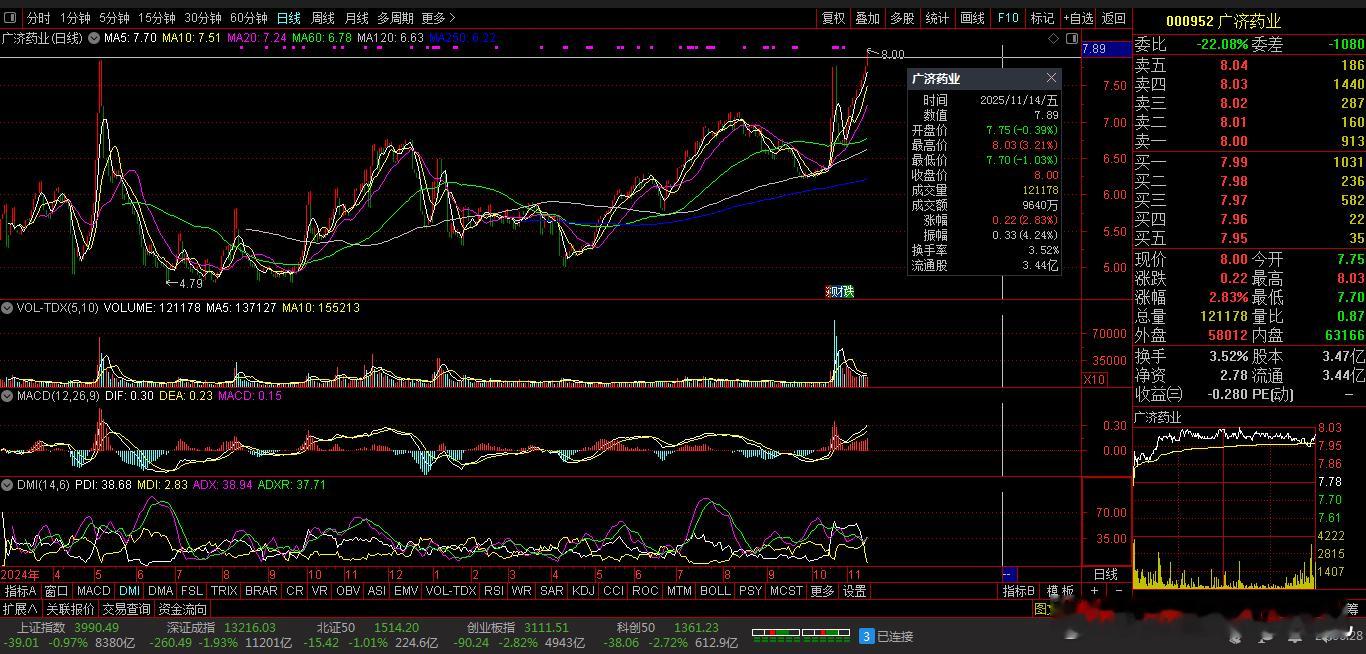Click the diamond marker icon above the chart

click(1053, 38)
